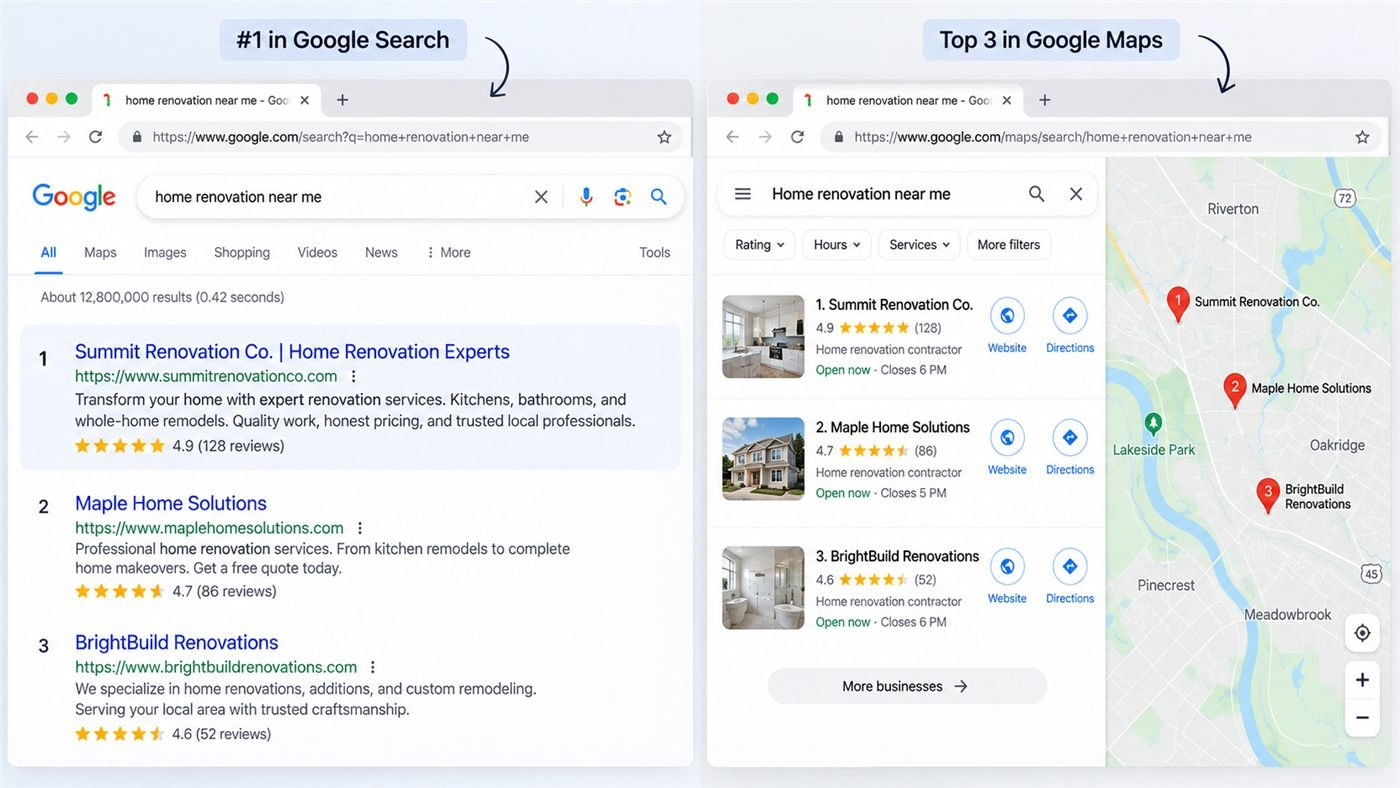The width and height of the screenshot is (1400, 788).
Task: Center map on my location icon
Action: (1362, 633)
